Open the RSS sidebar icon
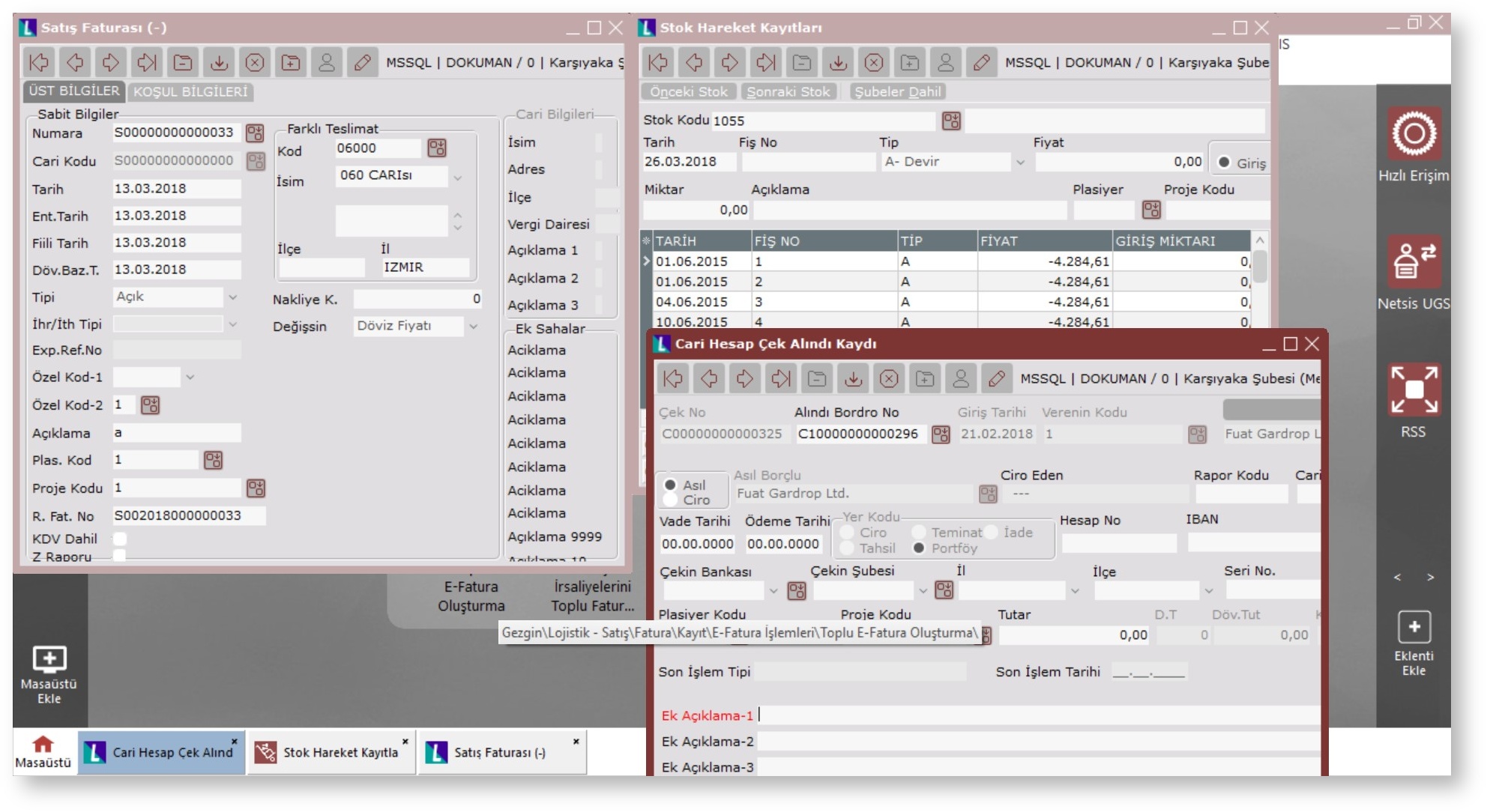Viewport: 1487px width, 812px height. click(x=1414, y=390)
